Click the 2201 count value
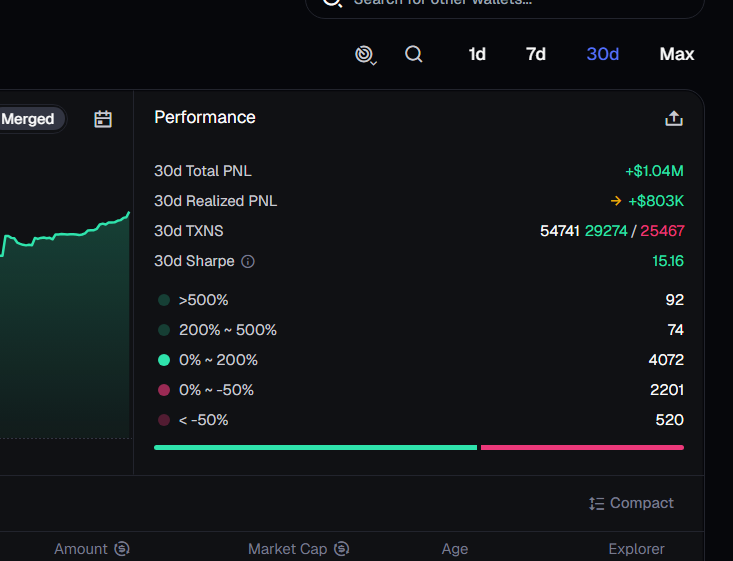The height and width of the screenshot is (561, 733). click(667, 390)
